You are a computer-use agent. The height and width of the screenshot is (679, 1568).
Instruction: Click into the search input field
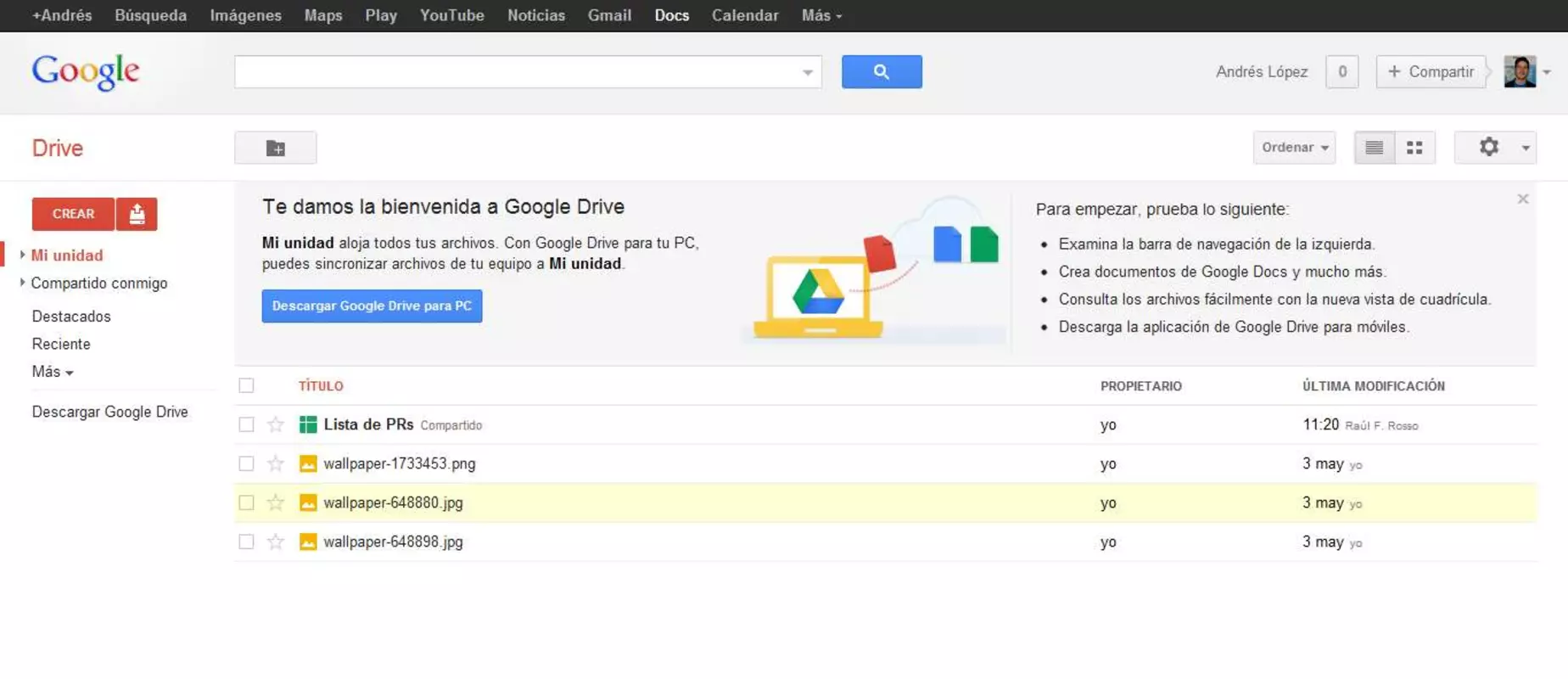pos(518,72)
